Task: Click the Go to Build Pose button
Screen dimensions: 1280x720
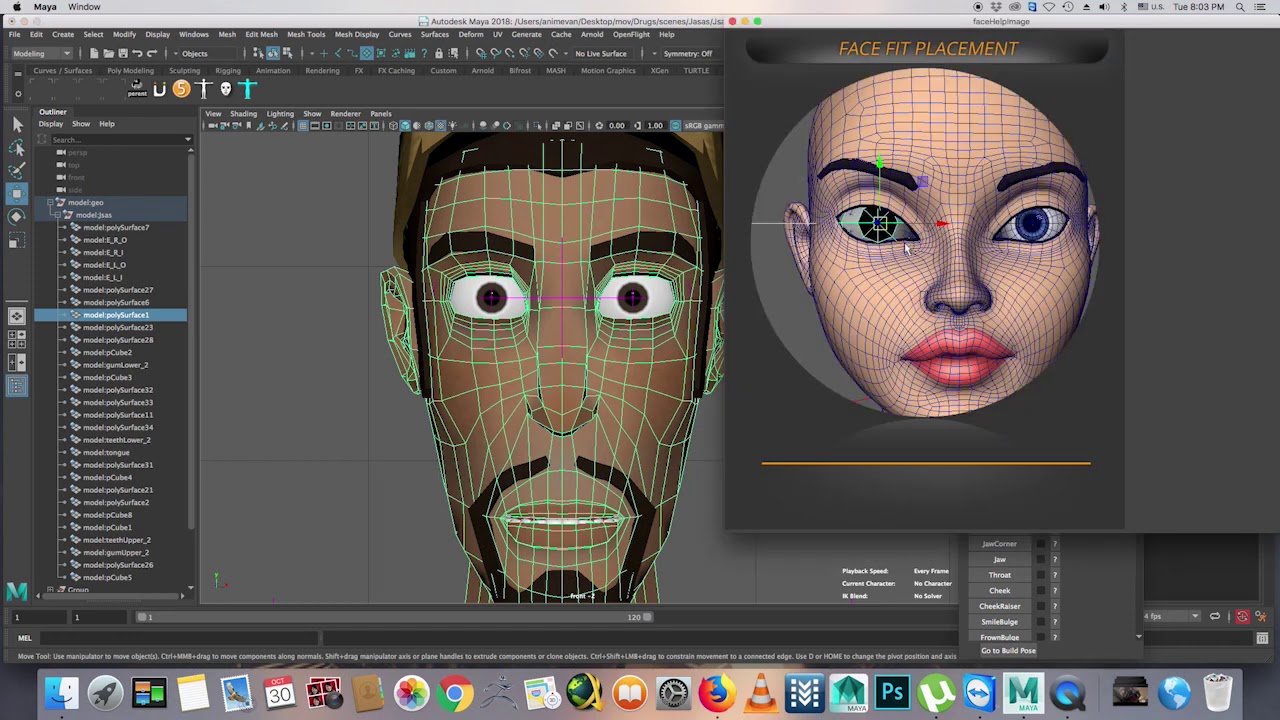Action: pyautogui.click(x=1008, y=651)
